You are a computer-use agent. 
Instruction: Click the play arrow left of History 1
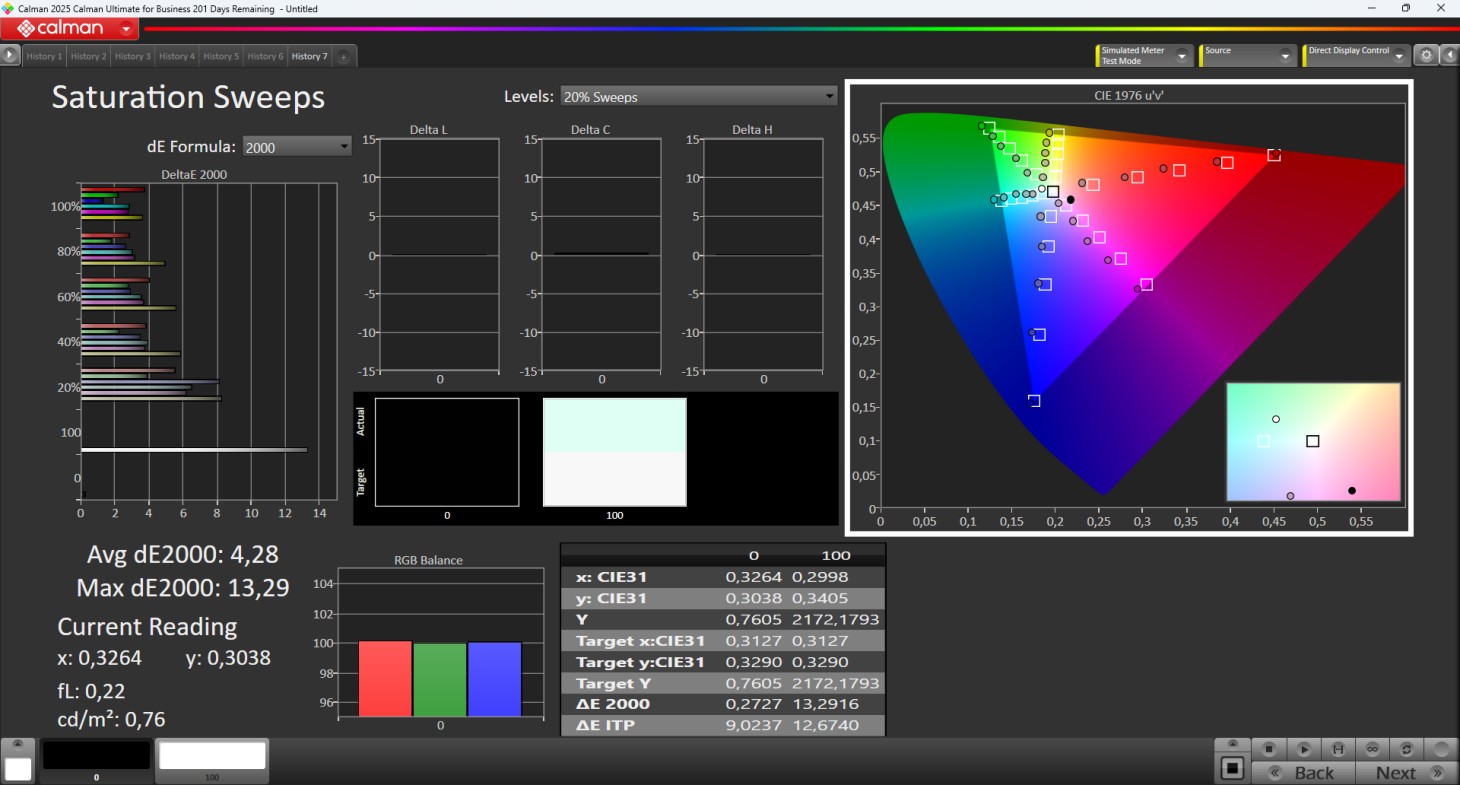(x=10, y=56)
